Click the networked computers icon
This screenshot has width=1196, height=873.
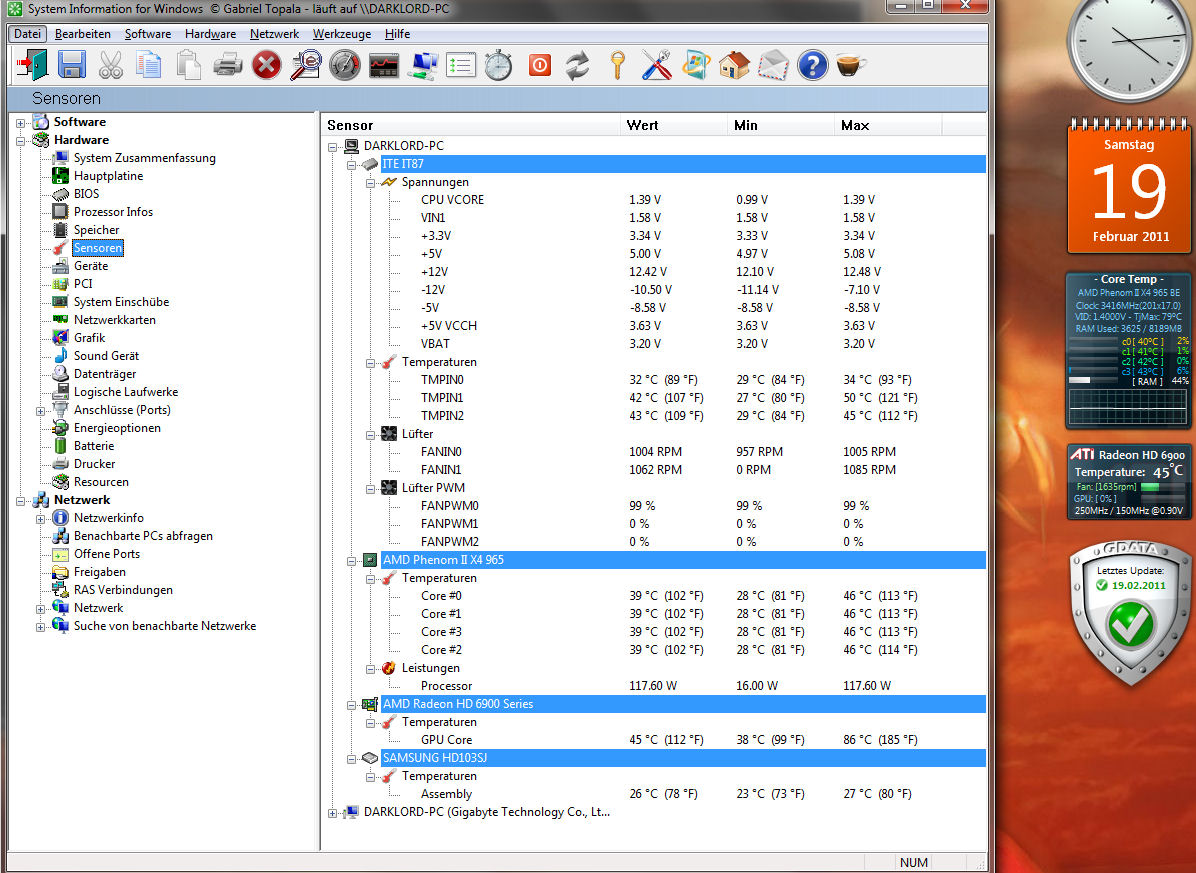(422, 65)
